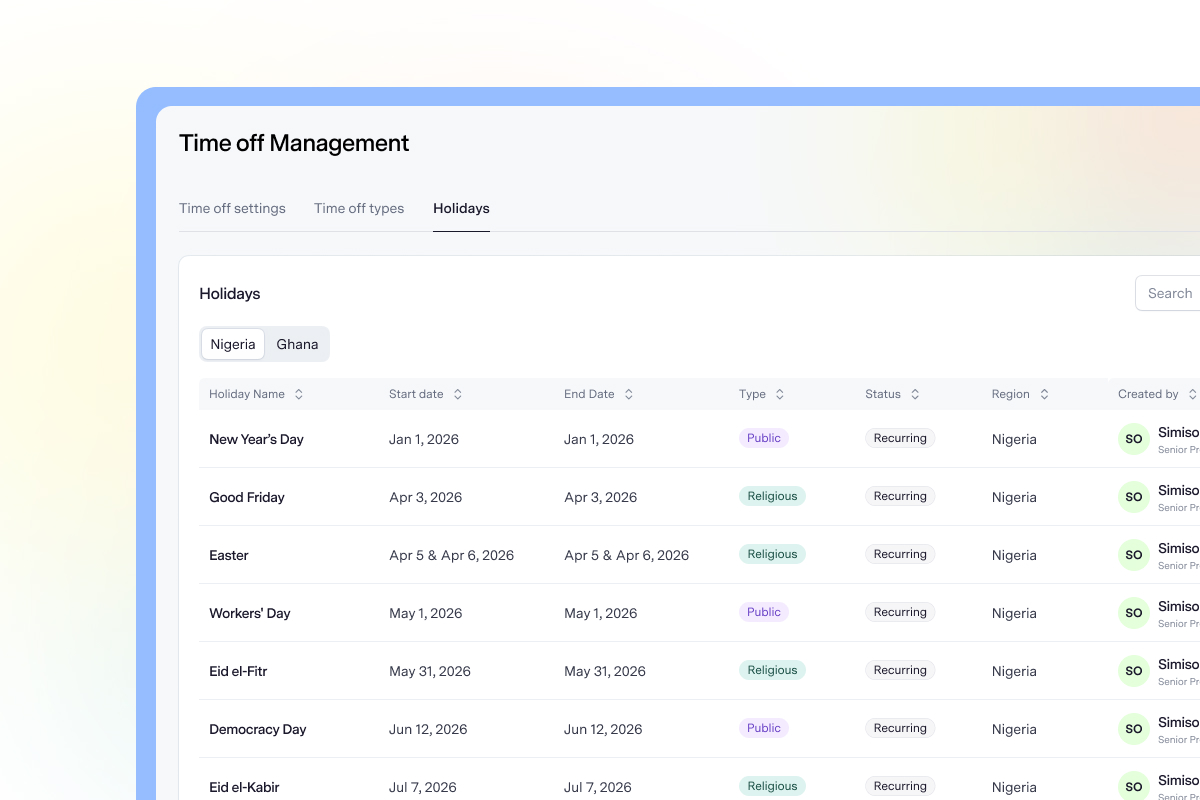Click Recurring status on Workers' Day
Screen dimensions: 1200x800
coord(900,612)
